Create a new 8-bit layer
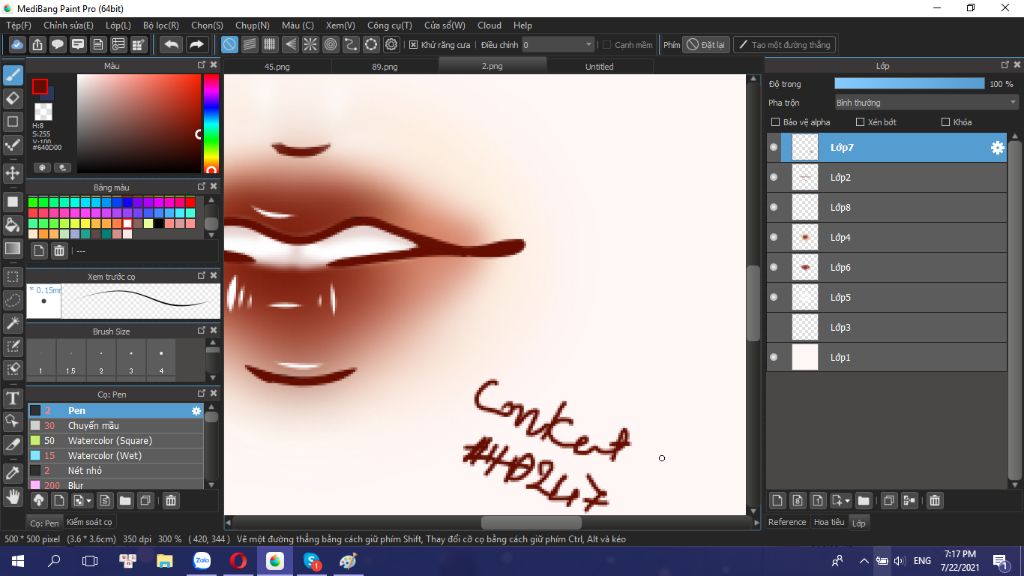The image size is (1024, 576). (x=797, y=501)
